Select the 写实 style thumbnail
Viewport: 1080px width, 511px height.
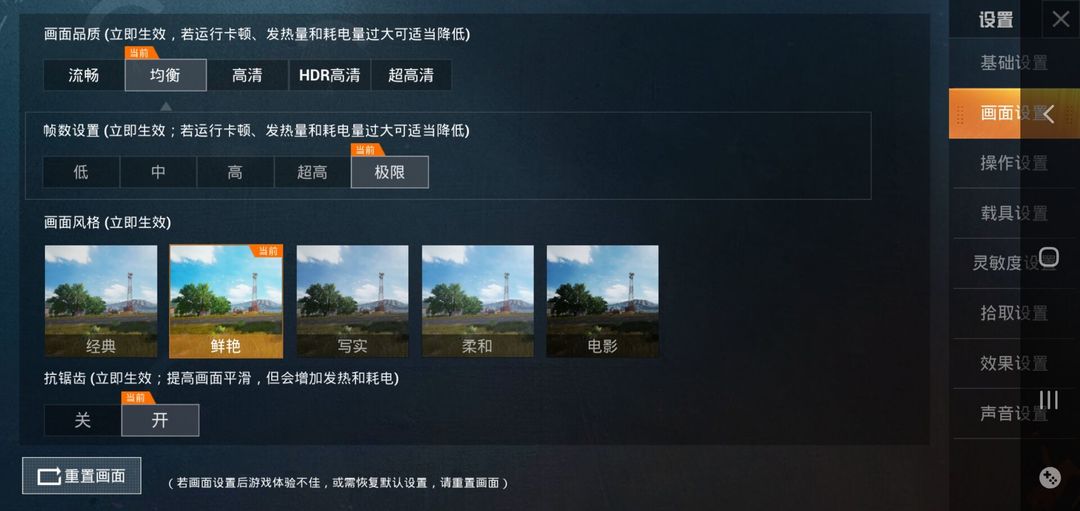click(x=353, y=301)
